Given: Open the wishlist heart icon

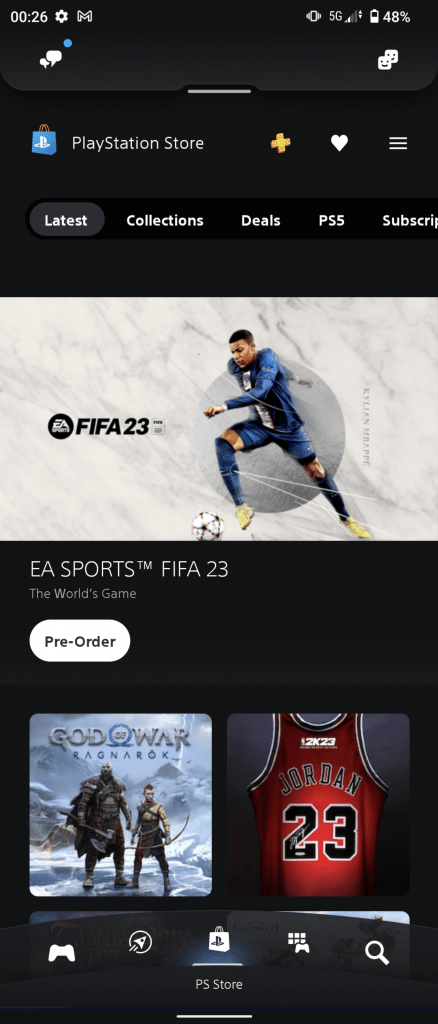Looking at the screenshot, I should [x=339, y=143].
